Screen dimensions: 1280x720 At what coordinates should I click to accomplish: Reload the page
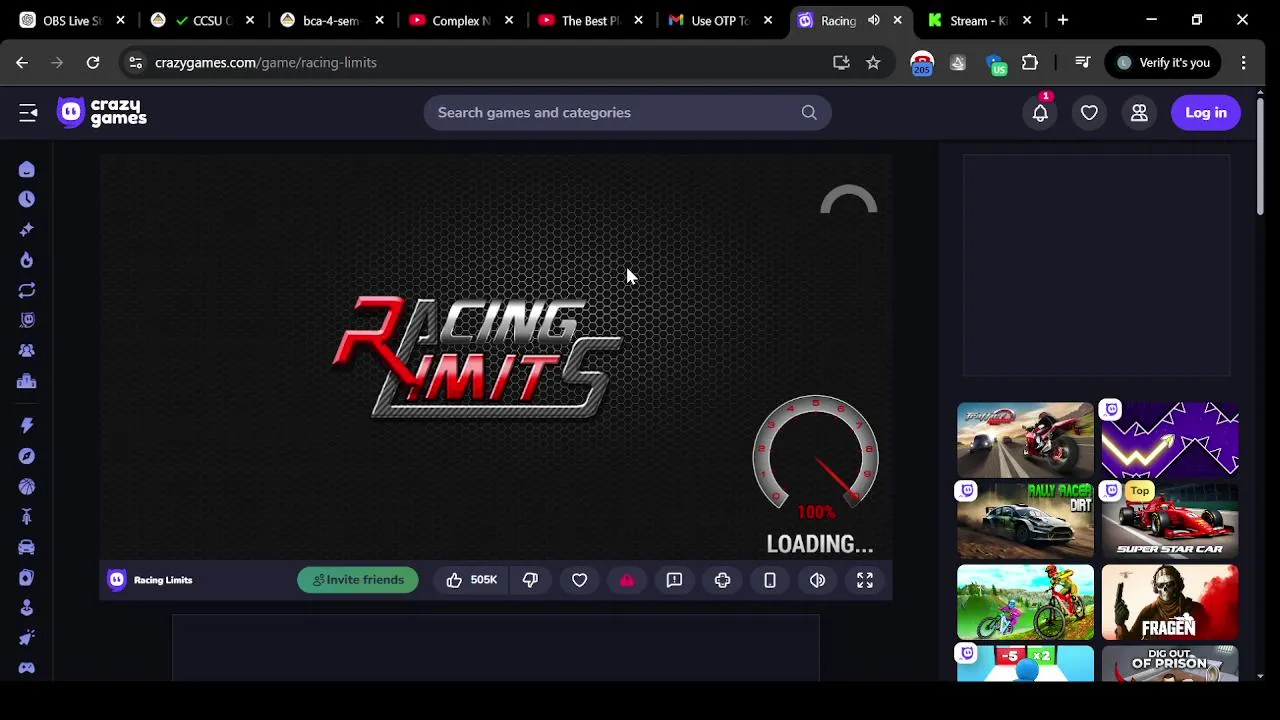tap(92, 62)
